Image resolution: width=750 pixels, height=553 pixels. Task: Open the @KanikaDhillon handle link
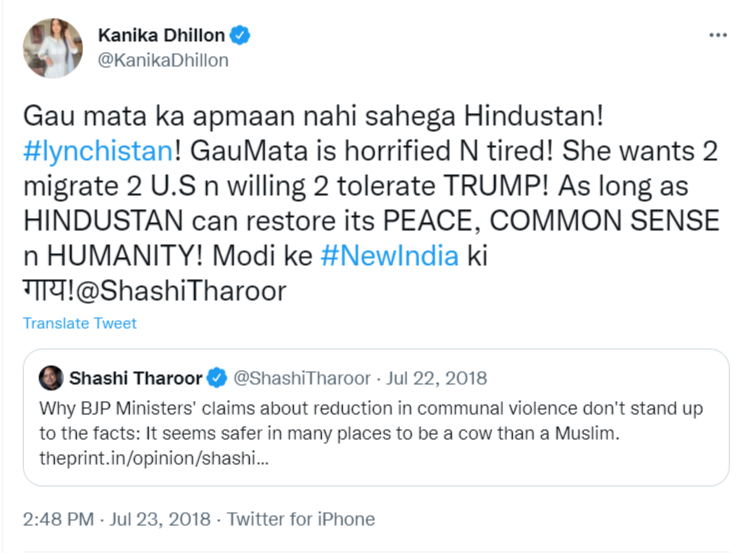pyautogui.click(x=163, y=60)
